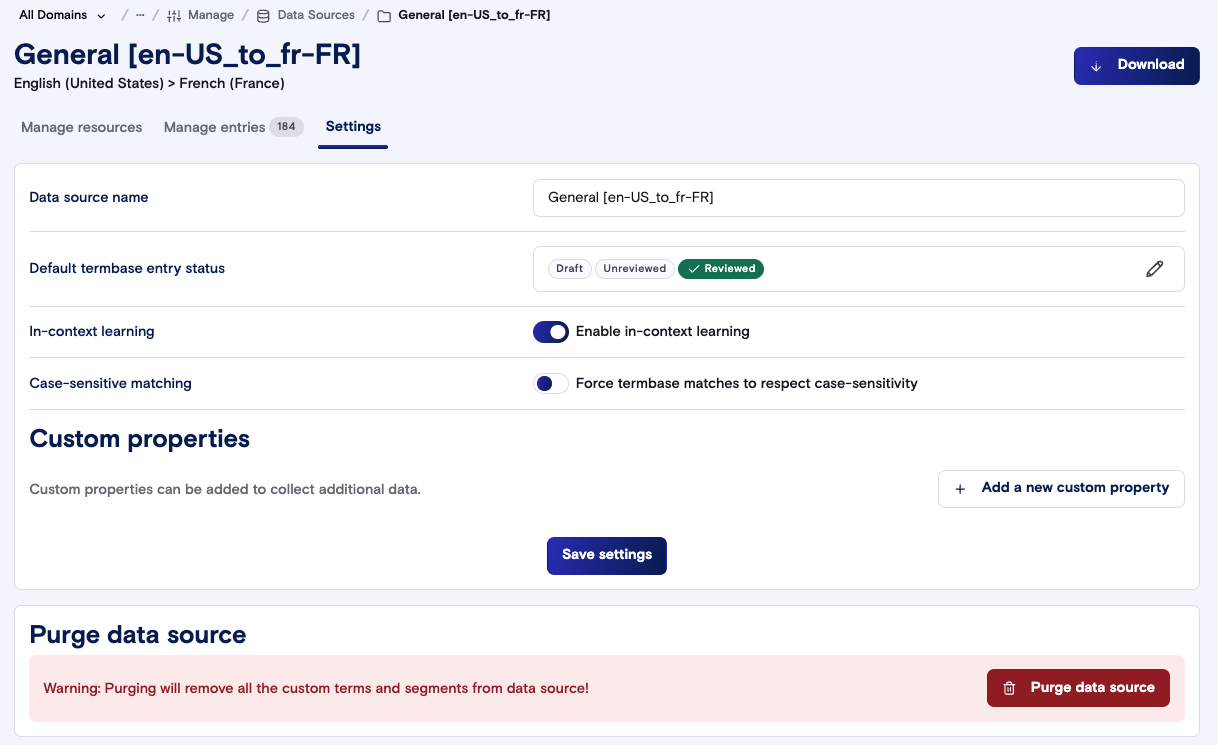Click the Enable in-context learning label

663,332
